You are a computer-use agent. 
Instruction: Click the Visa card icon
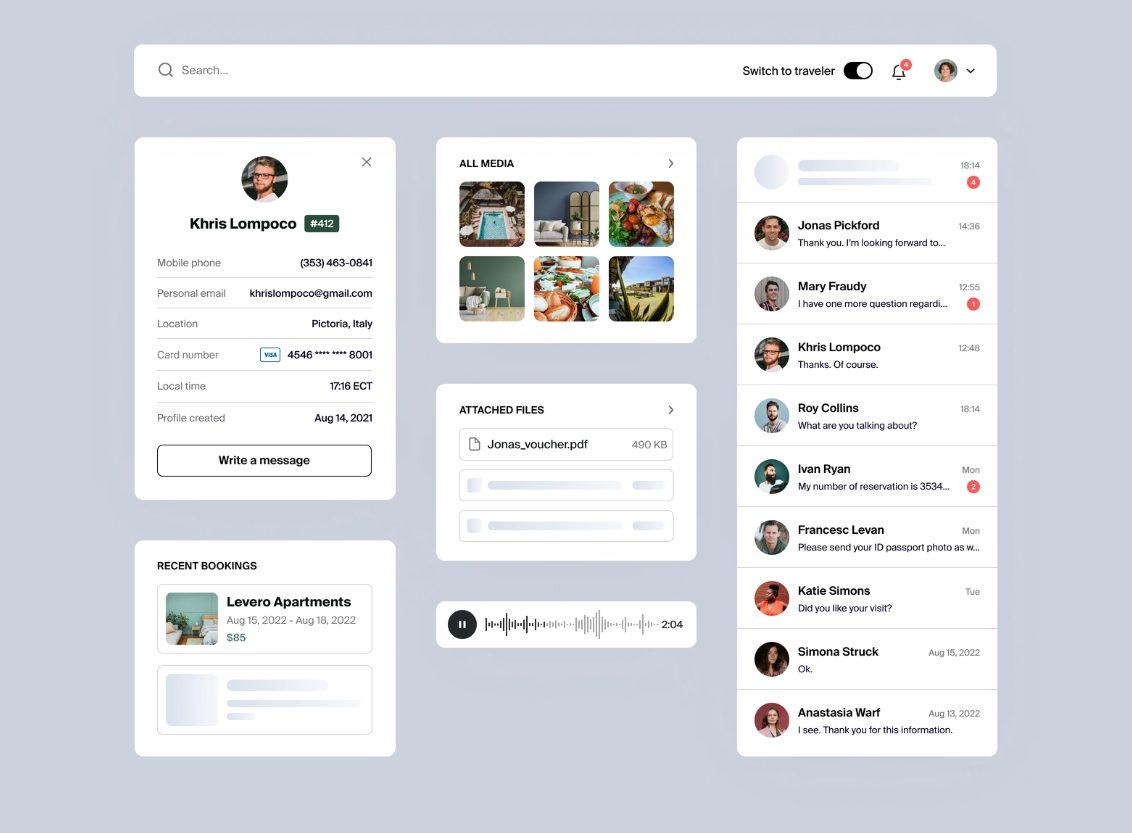[270, 354]
